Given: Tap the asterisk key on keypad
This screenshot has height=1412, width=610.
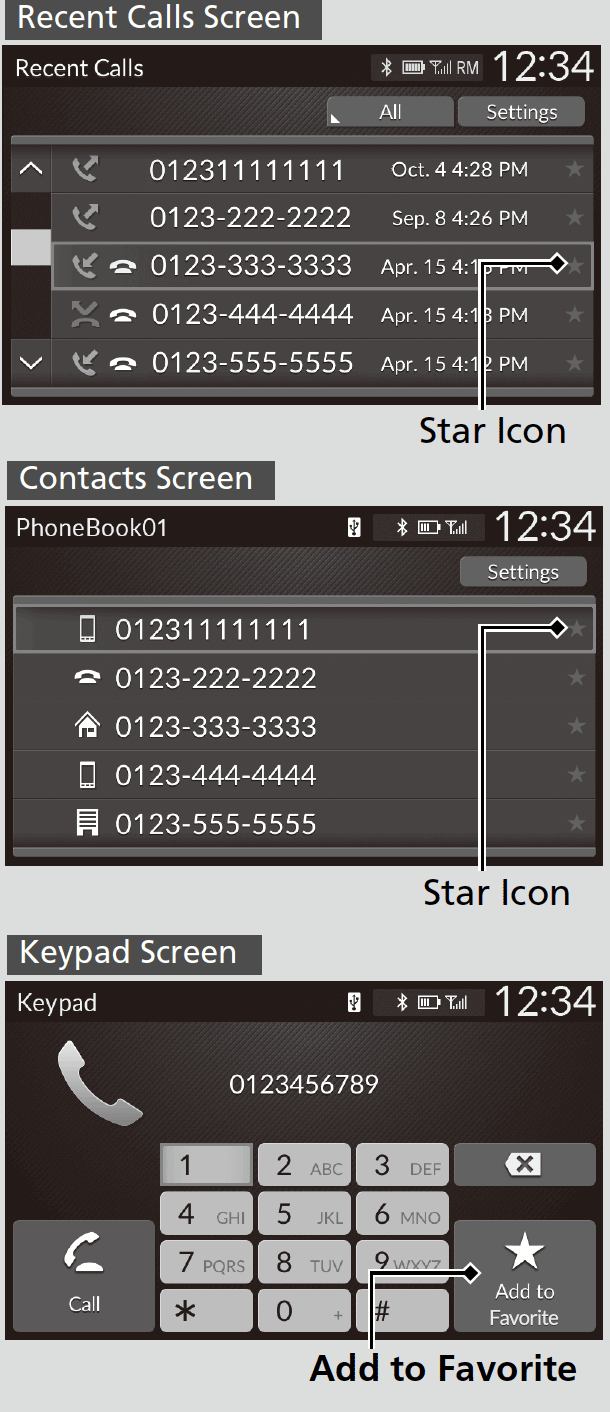Looking at the screenshot, I should pyautogui.click(x=205, y=1310).
